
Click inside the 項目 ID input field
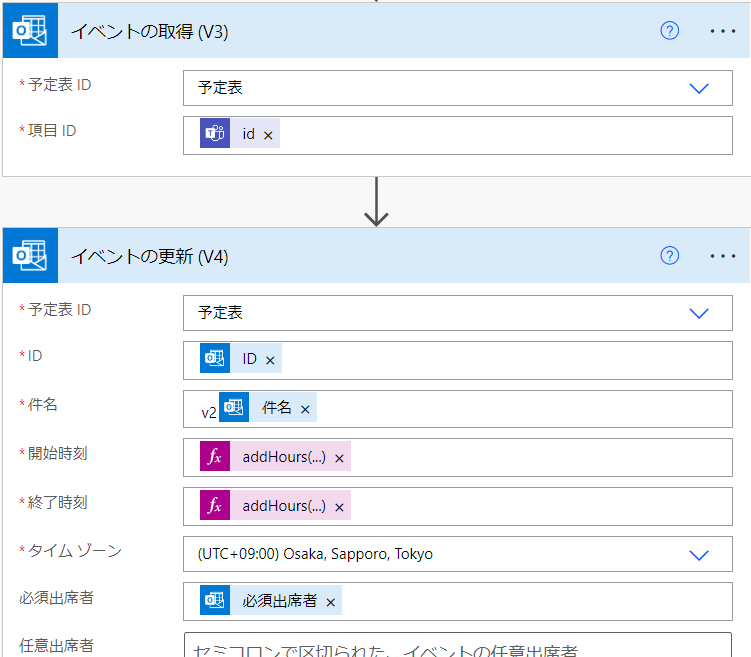coord(458,136)
